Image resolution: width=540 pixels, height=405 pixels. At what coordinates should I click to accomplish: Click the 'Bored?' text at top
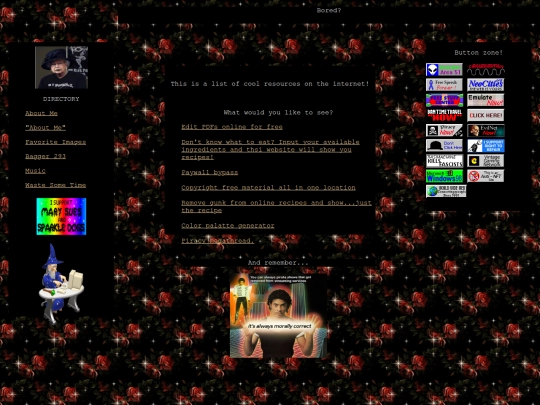point(329,10)
